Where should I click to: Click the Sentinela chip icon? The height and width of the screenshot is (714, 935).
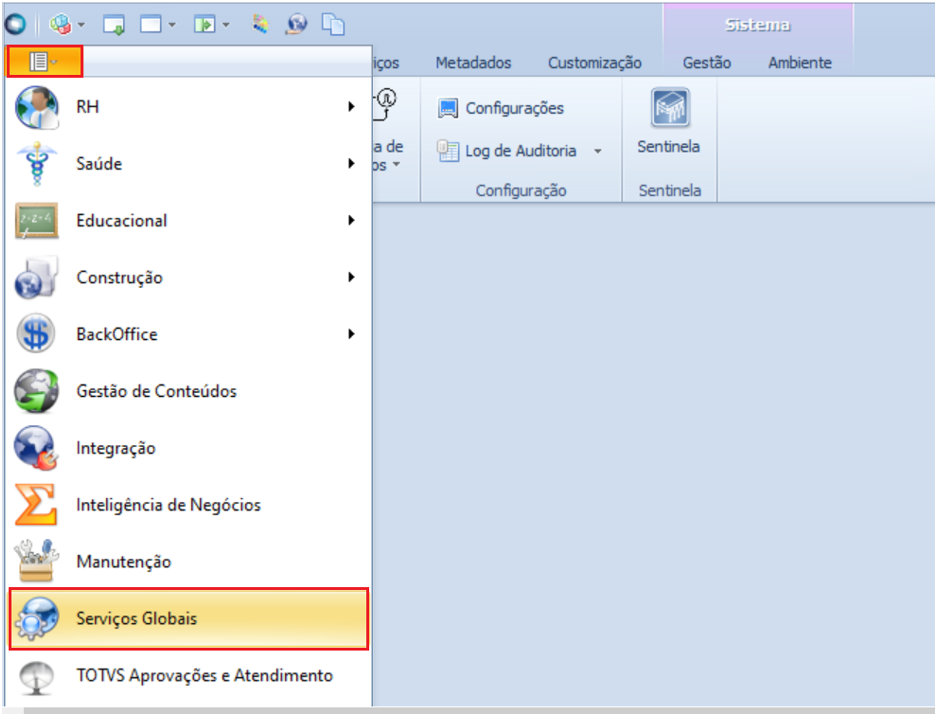(670, 107)
